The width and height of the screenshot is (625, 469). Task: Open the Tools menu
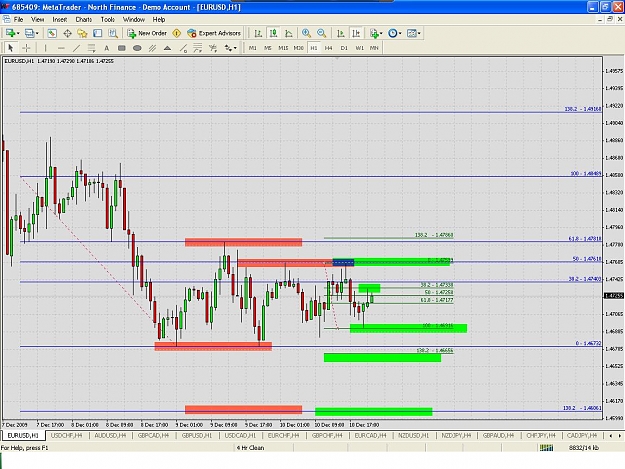108,20
